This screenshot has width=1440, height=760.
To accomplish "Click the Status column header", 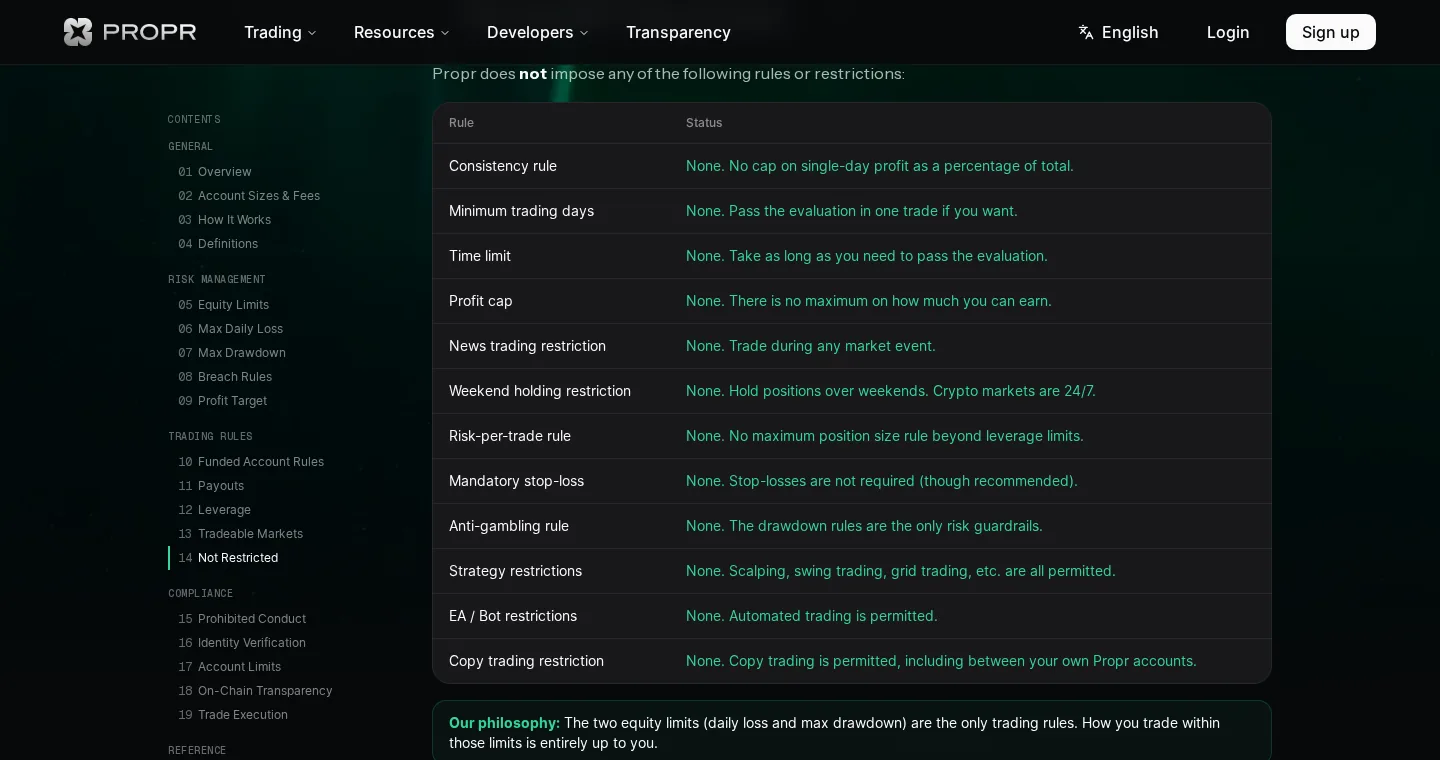I will tap(704, 123).
